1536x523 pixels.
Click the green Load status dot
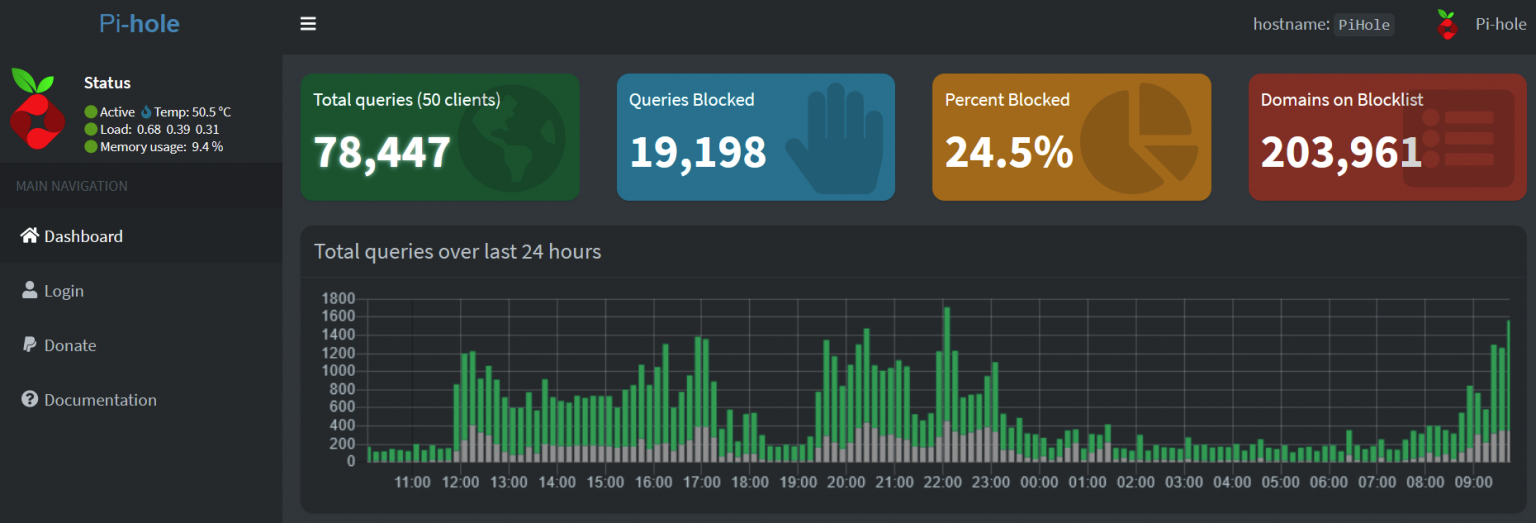click(91, 129)
